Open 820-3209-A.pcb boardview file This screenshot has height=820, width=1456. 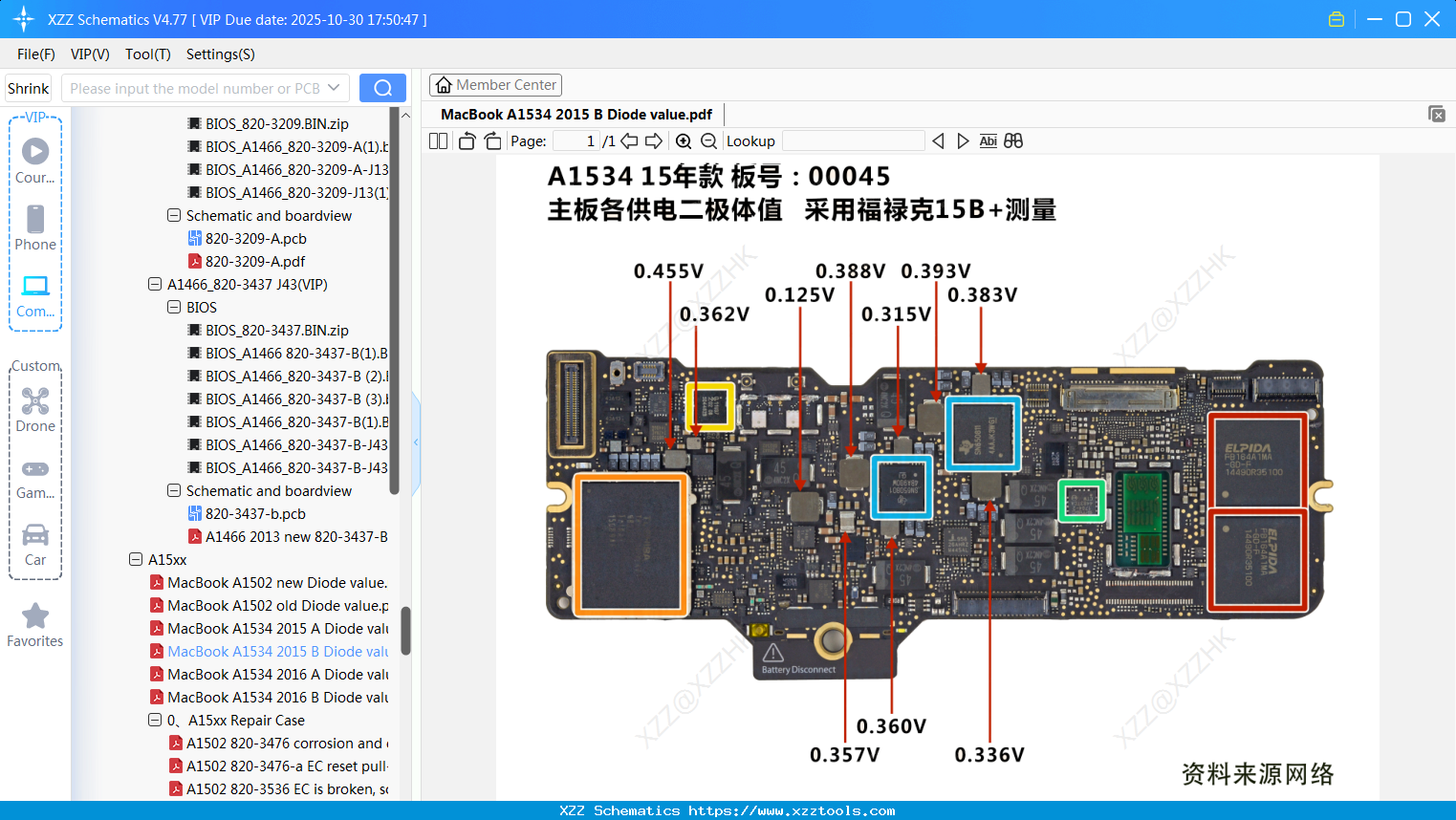pos(248,239)
